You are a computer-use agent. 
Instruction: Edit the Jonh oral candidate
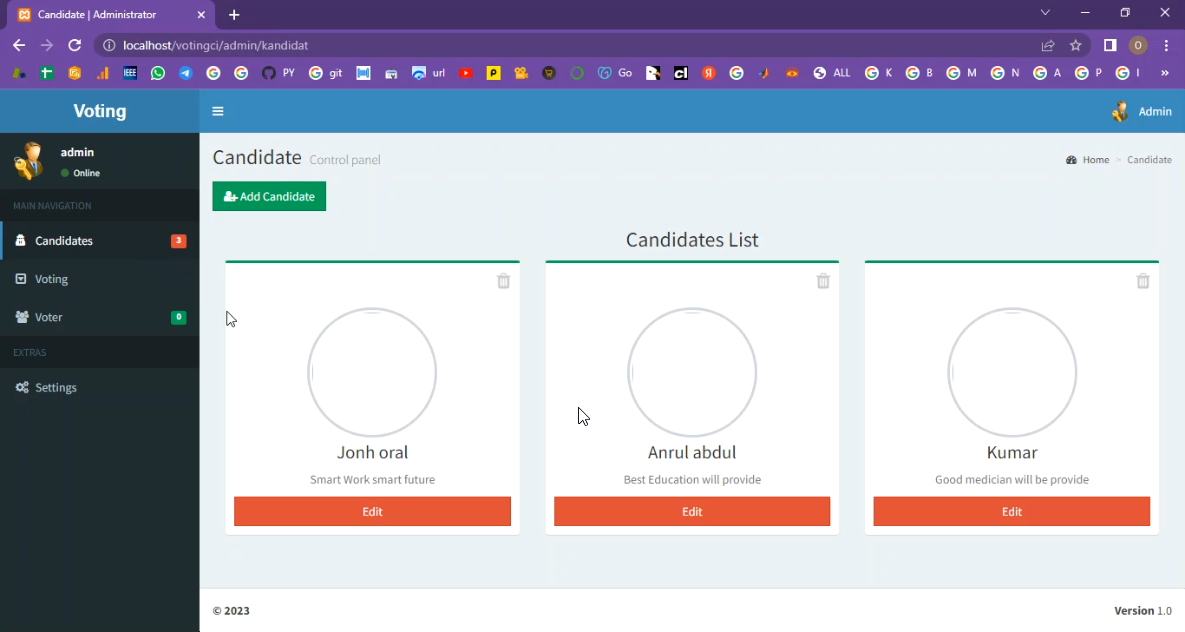tap(372, 511)
